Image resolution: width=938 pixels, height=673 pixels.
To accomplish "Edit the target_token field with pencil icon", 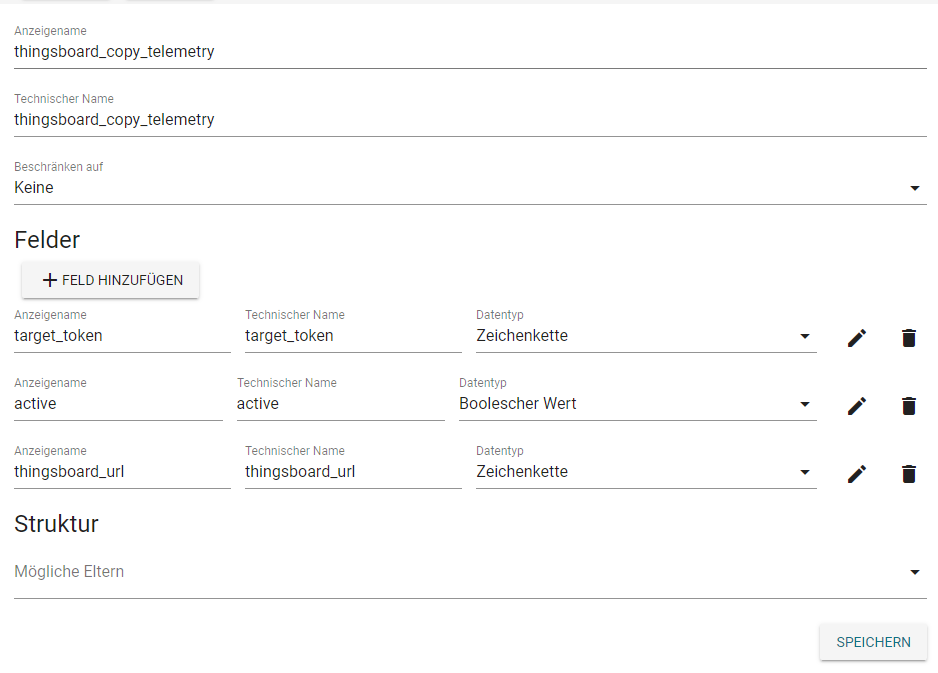I will point(856,338).
